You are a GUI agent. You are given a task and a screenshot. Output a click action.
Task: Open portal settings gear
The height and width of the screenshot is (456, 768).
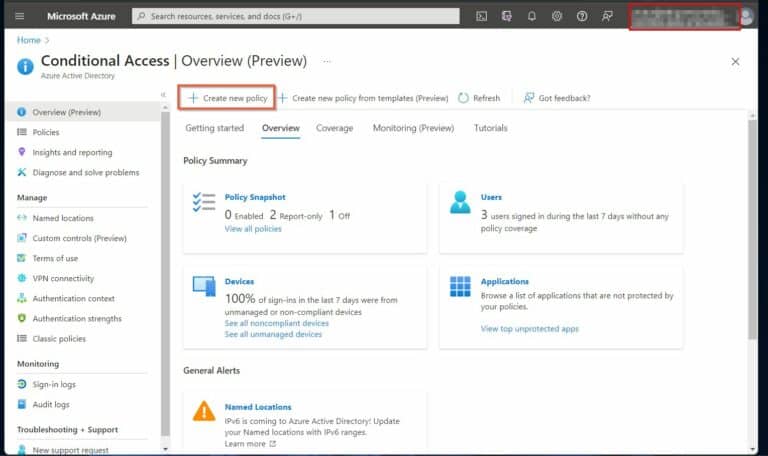[557, 16]
